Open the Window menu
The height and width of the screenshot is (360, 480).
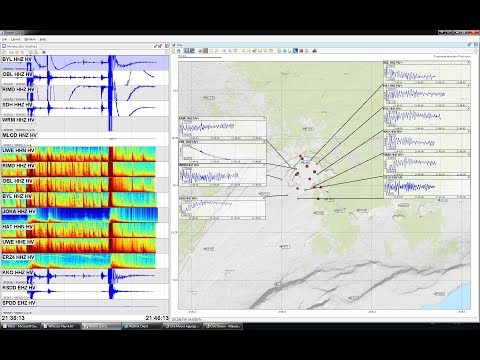point(29,39)
